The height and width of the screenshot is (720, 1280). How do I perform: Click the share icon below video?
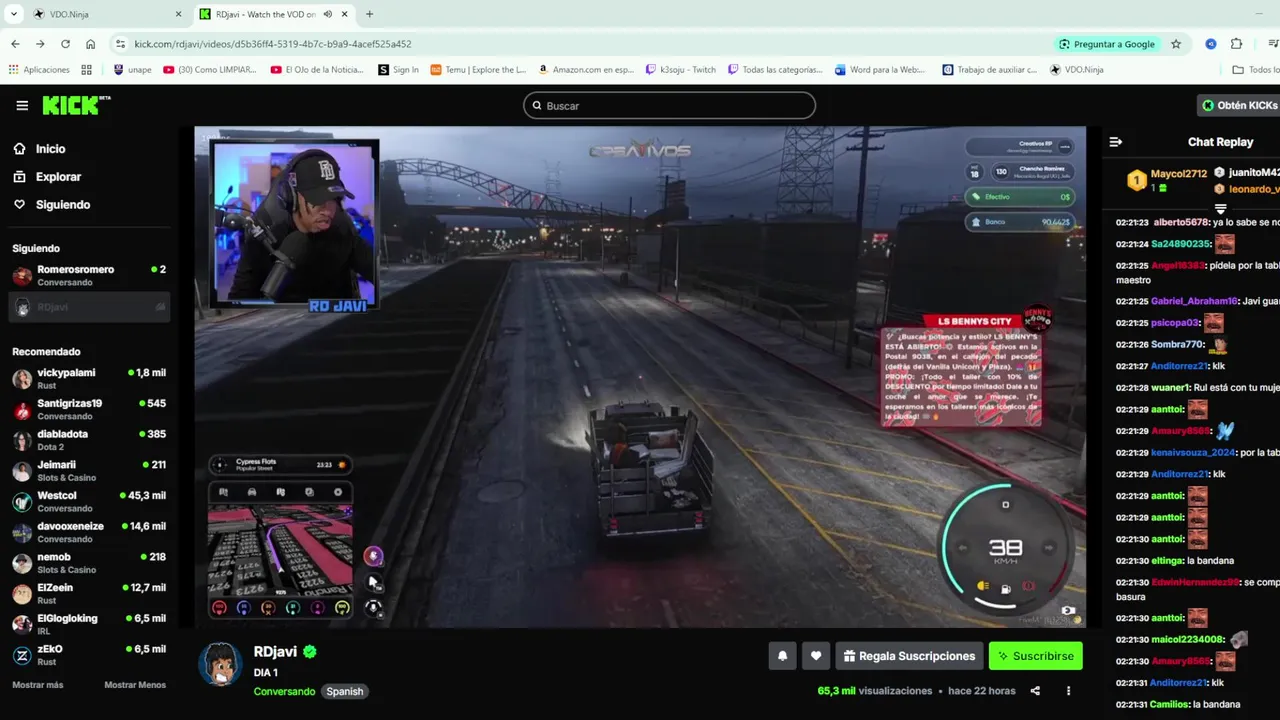1035,691
